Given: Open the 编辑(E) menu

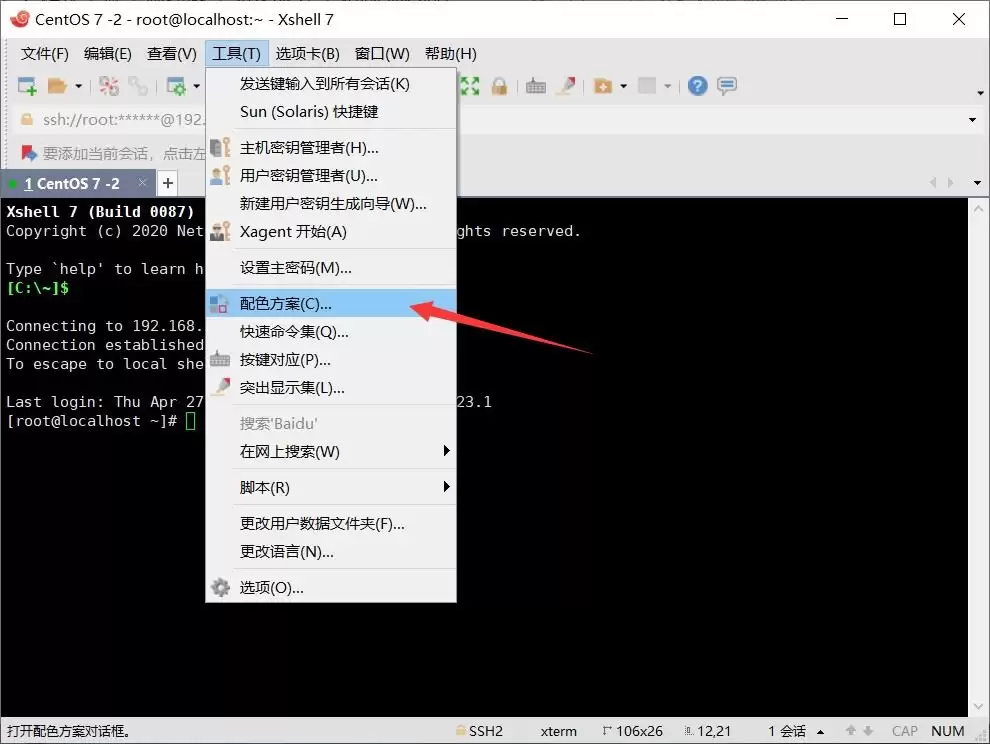Looking at the screenshot, I should click(108, 54).
